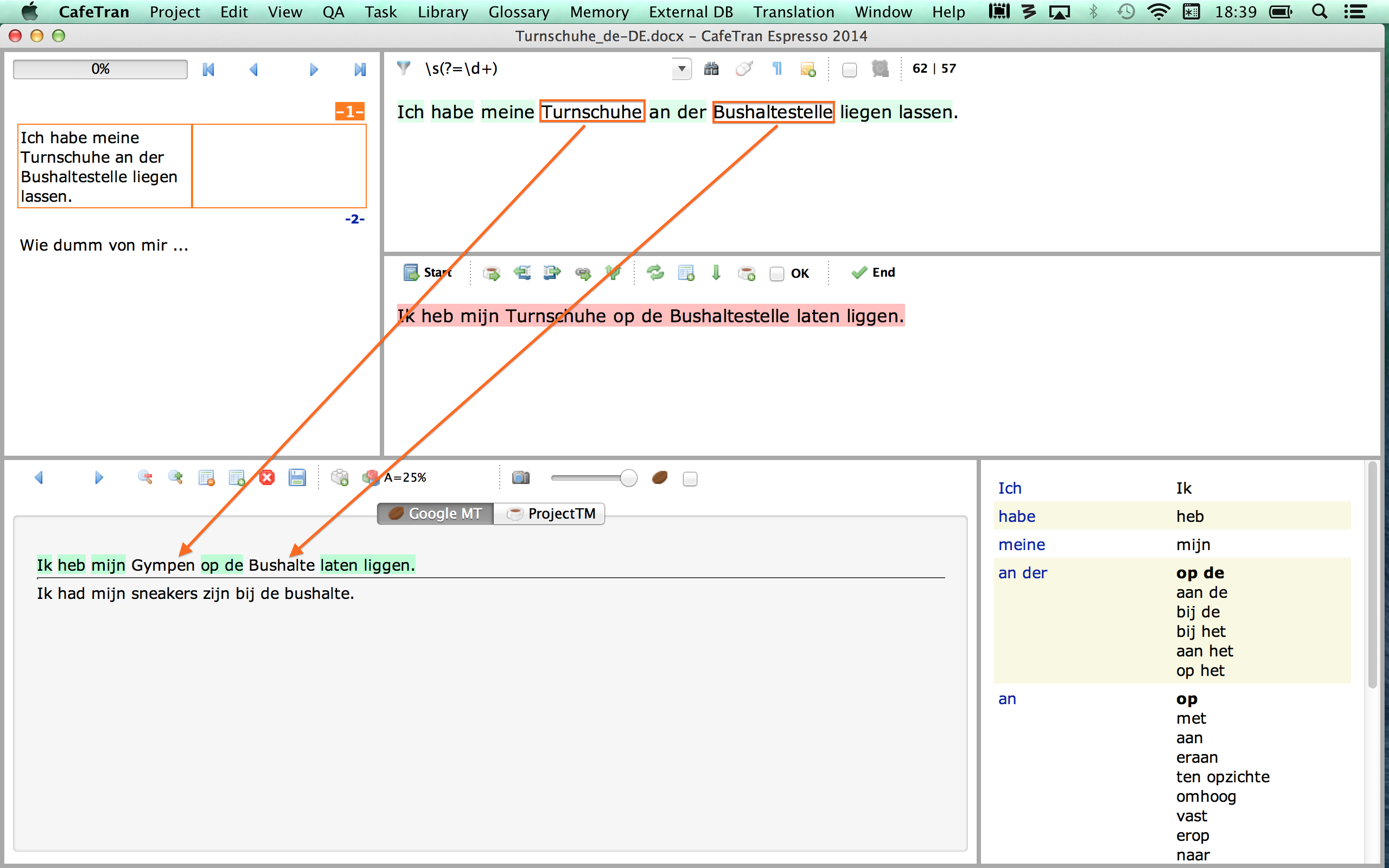Screen dimensions: 1389x868
Task: Click the matching threshold slider knob
Action: (x=628, y=478)
